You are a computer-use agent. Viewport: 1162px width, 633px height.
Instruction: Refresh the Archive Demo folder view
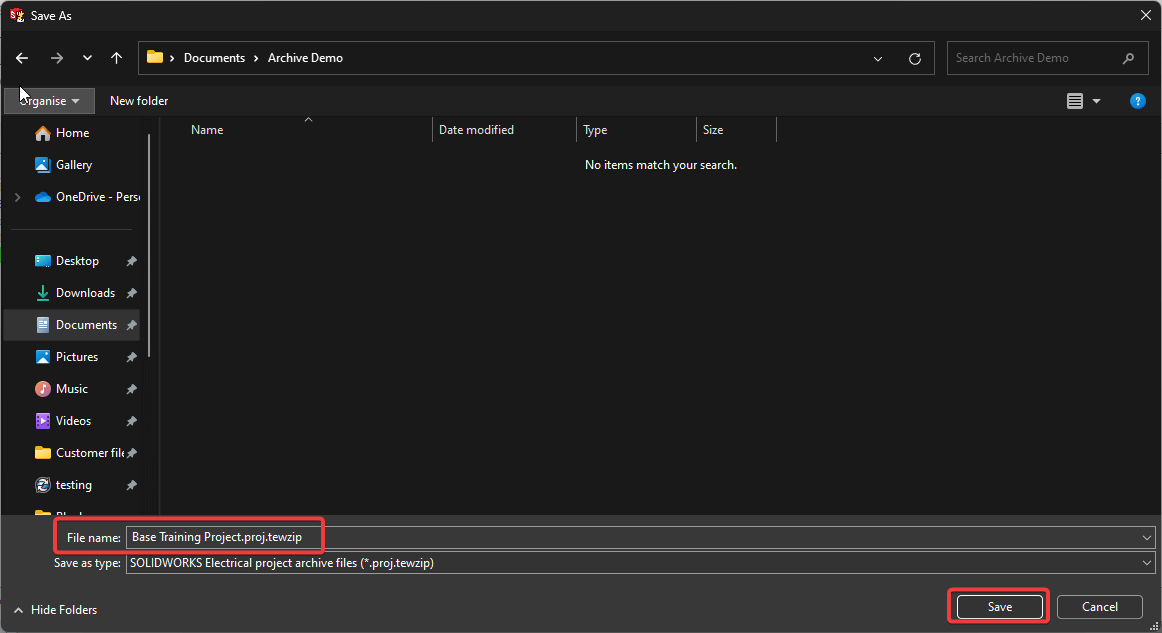[914, 59]
